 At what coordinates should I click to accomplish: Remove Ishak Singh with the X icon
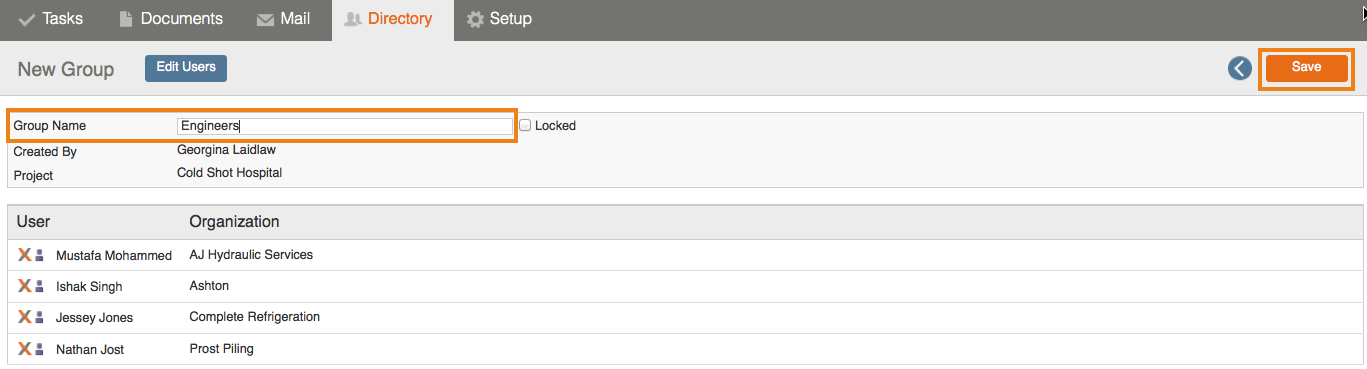pos(25,286)
